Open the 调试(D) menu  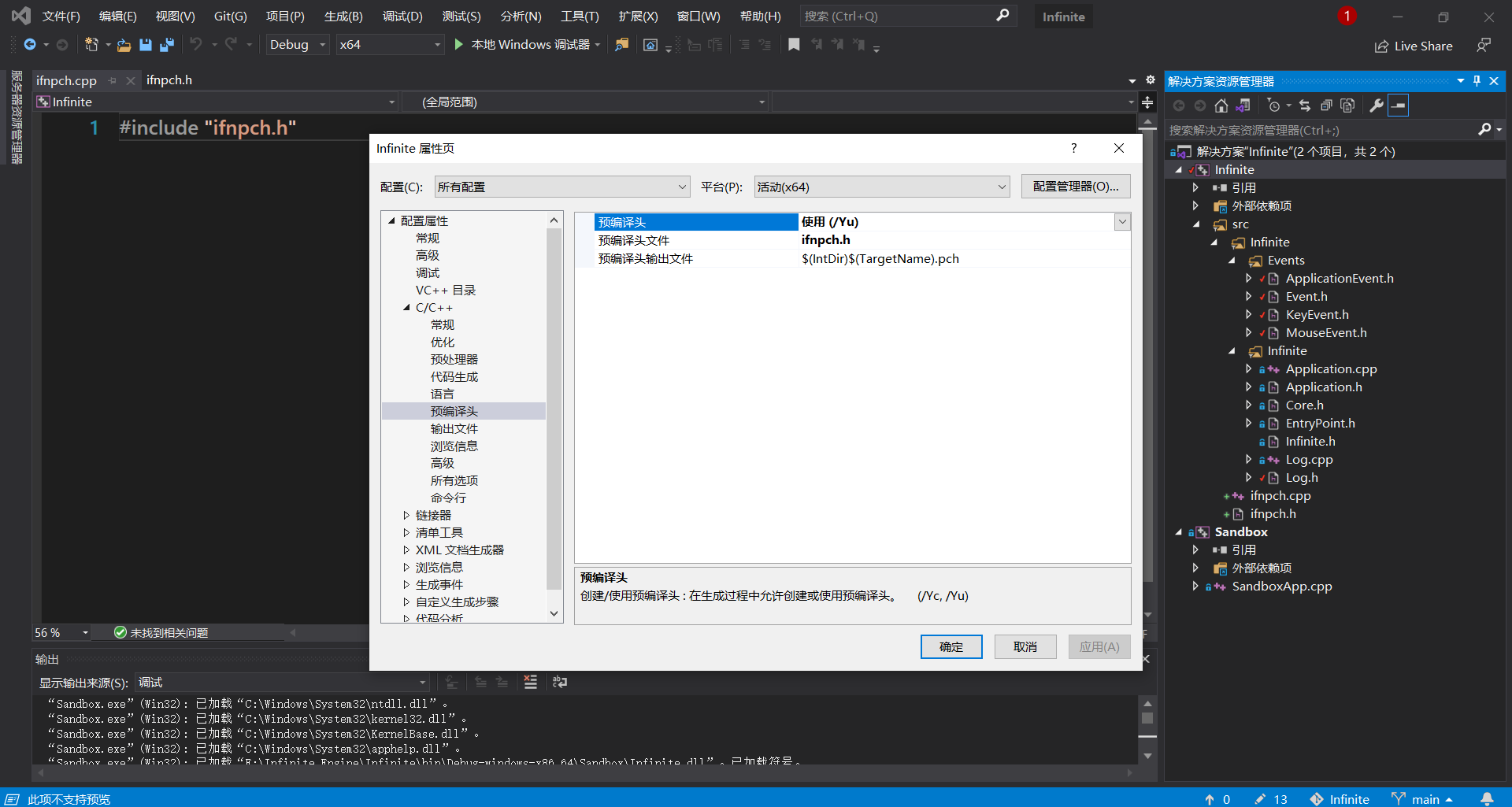pyautogui.click(x=402, y=17)
